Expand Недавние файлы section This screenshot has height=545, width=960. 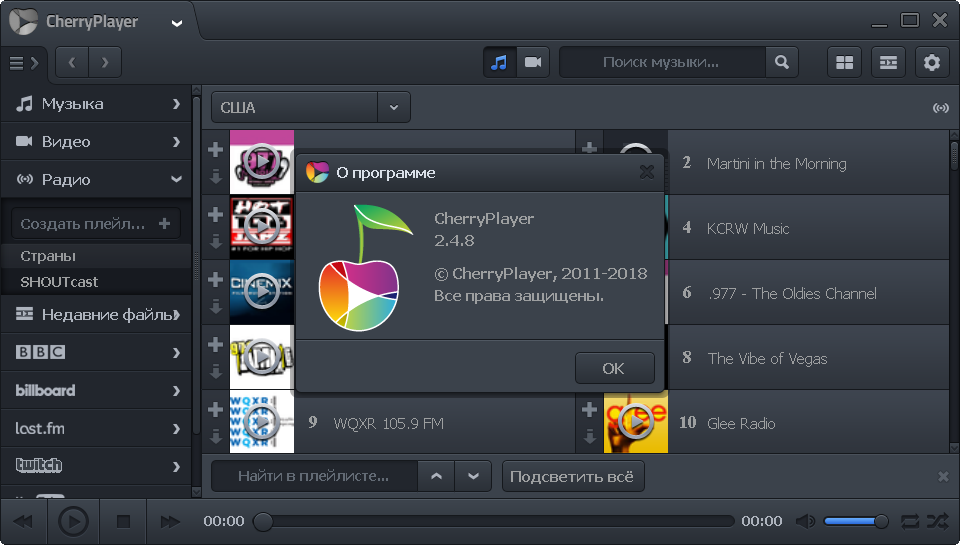click(x=97, y=315)
